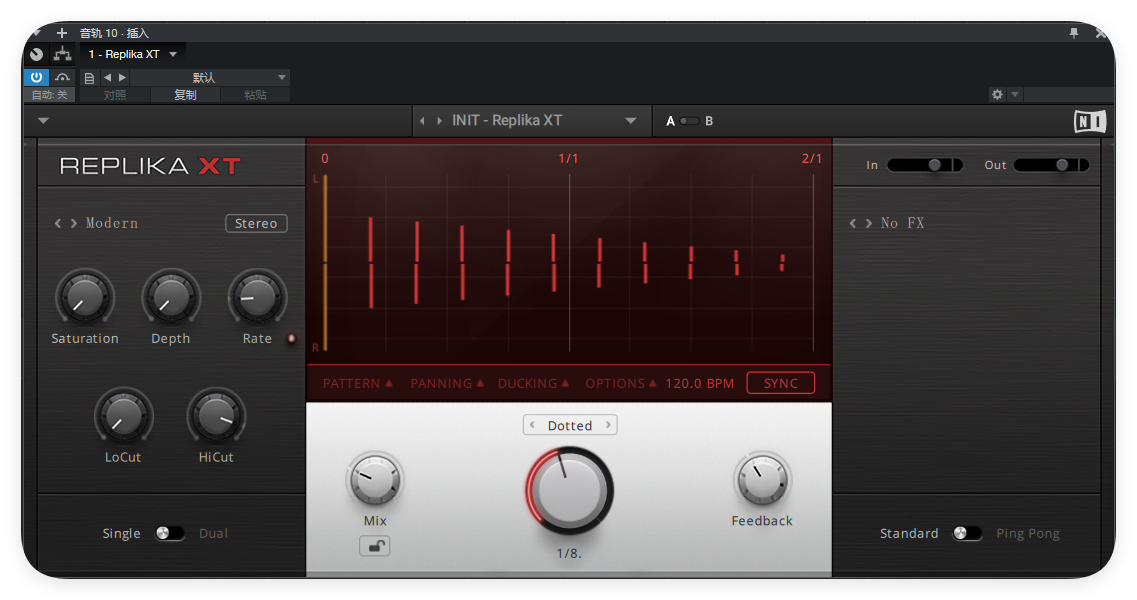1137x600 pixels.
Task: Click the Modern delay mode label
Action: click(112, 223)
